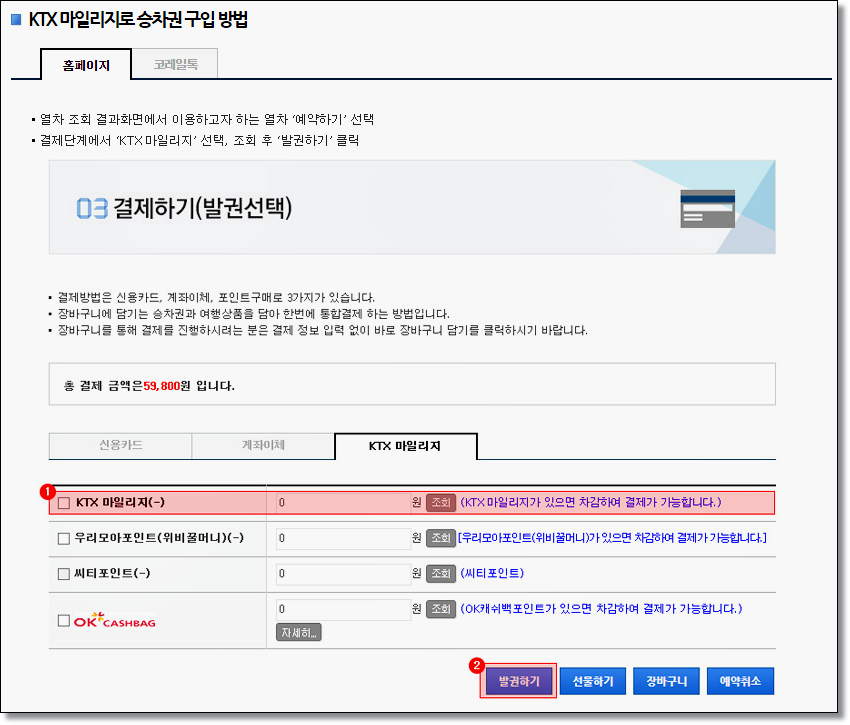This screenshot has width=850, height=725.
Task: Click the KTX 마일리지 amount field
Action: 343,503
